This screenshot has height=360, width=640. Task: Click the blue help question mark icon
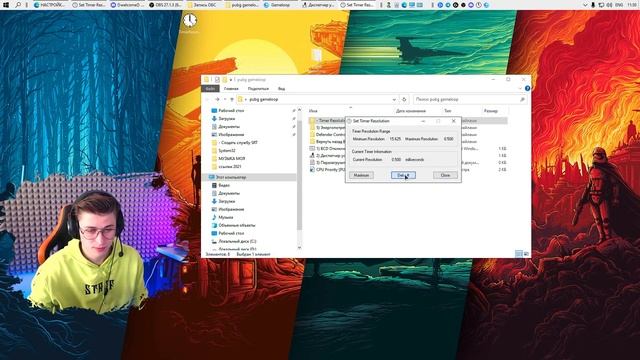coord(527,88)
